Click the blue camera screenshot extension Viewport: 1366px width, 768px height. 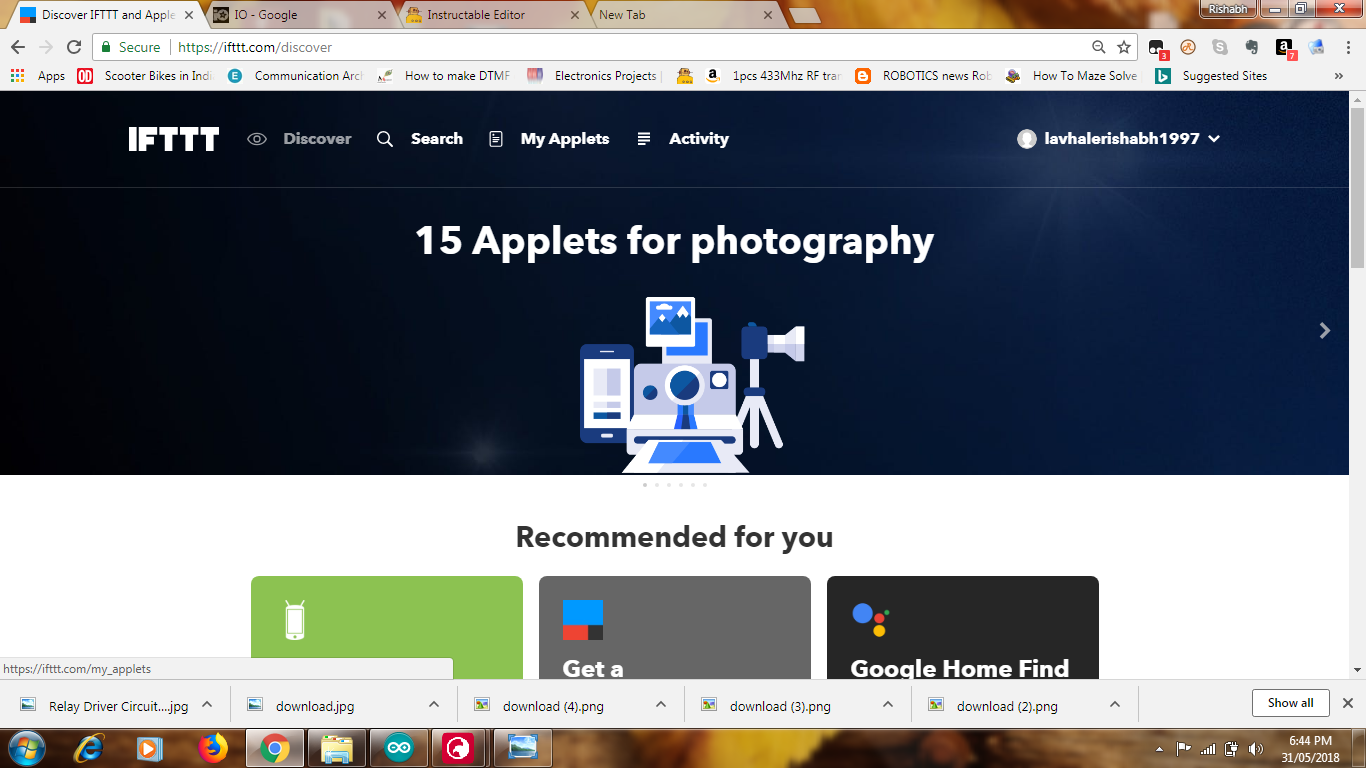point(1316,47)
